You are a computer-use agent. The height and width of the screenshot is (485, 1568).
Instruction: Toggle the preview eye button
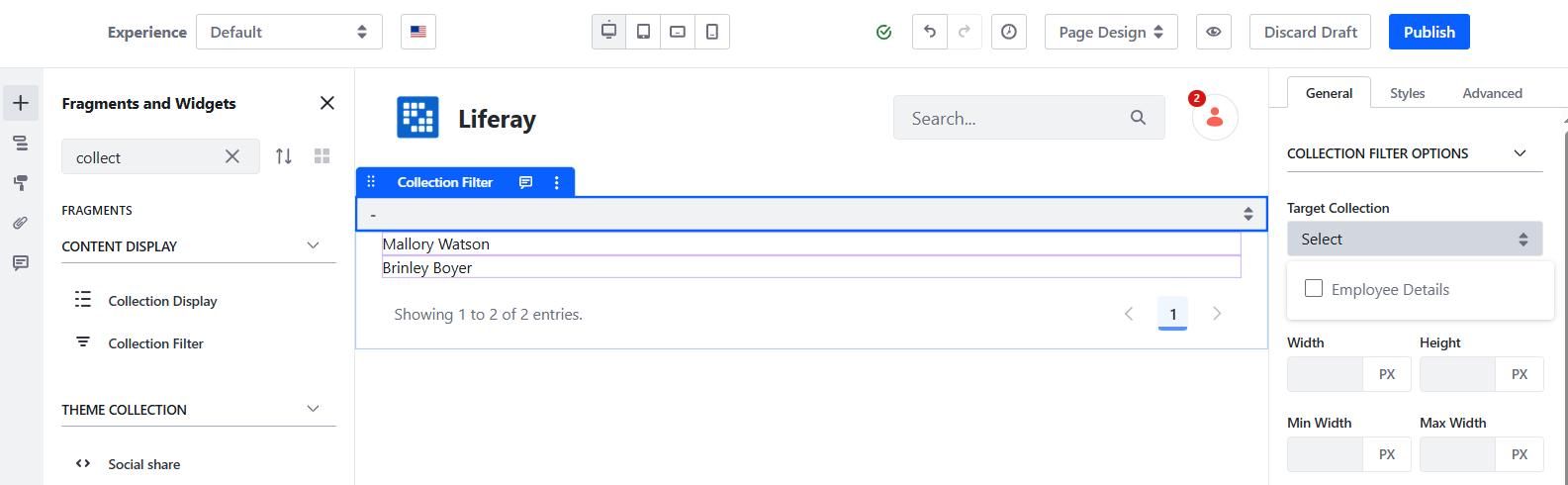(x=1213, y=32)
